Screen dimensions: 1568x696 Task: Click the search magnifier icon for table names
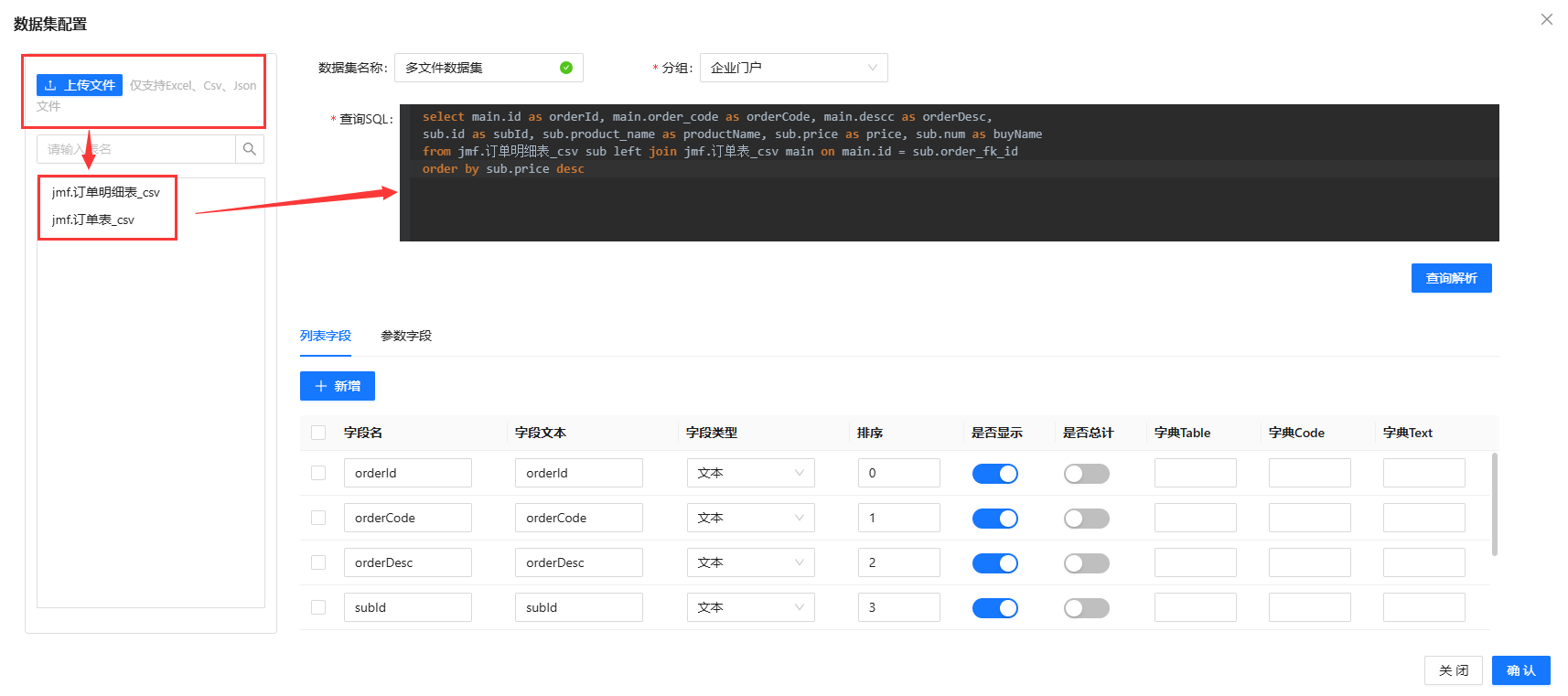(250, 149)
